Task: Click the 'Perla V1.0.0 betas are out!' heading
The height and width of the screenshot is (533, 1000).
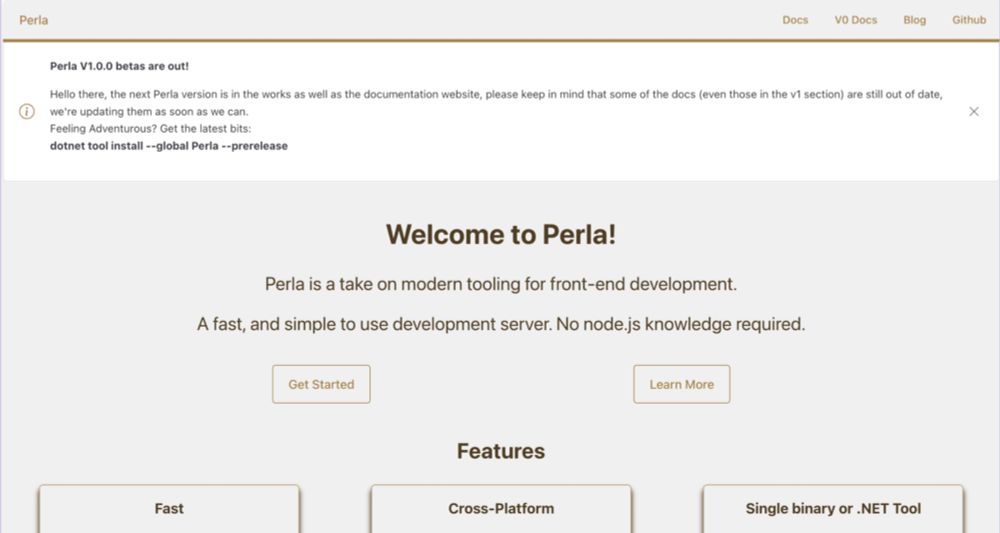Action: click(x=119, y=66)
